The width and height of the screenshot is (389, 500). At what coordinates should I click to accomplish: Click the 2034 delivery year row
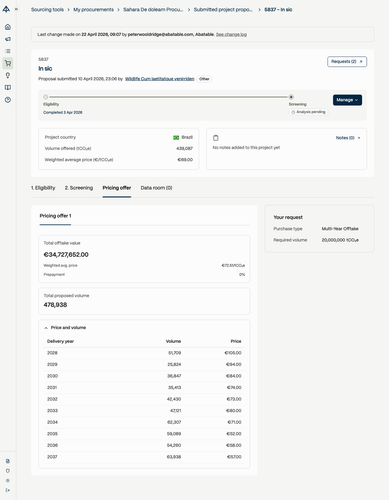144,422
